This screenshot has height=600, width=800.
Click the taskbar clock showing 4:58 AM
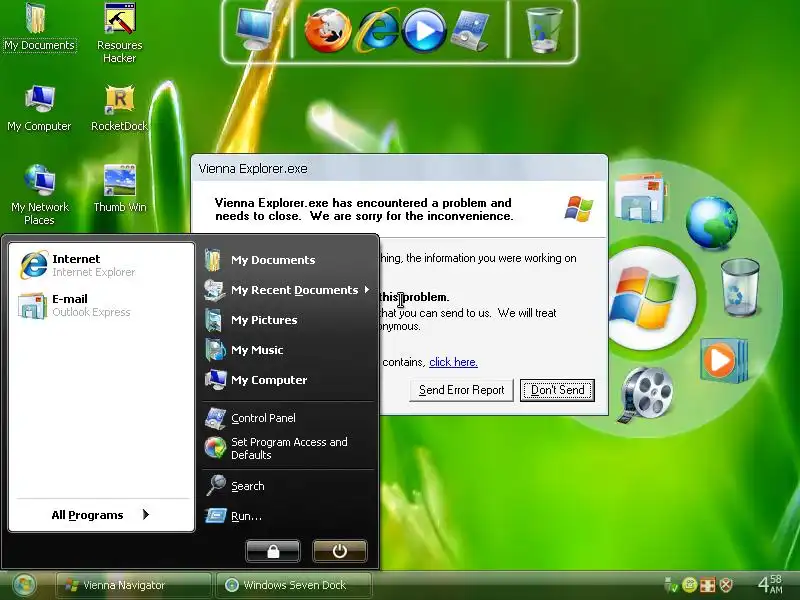770,585
